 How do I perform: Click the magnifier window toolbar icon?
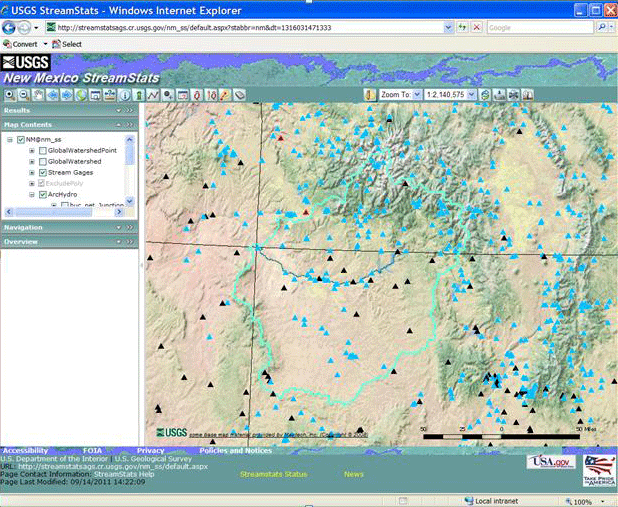[95, 95]
